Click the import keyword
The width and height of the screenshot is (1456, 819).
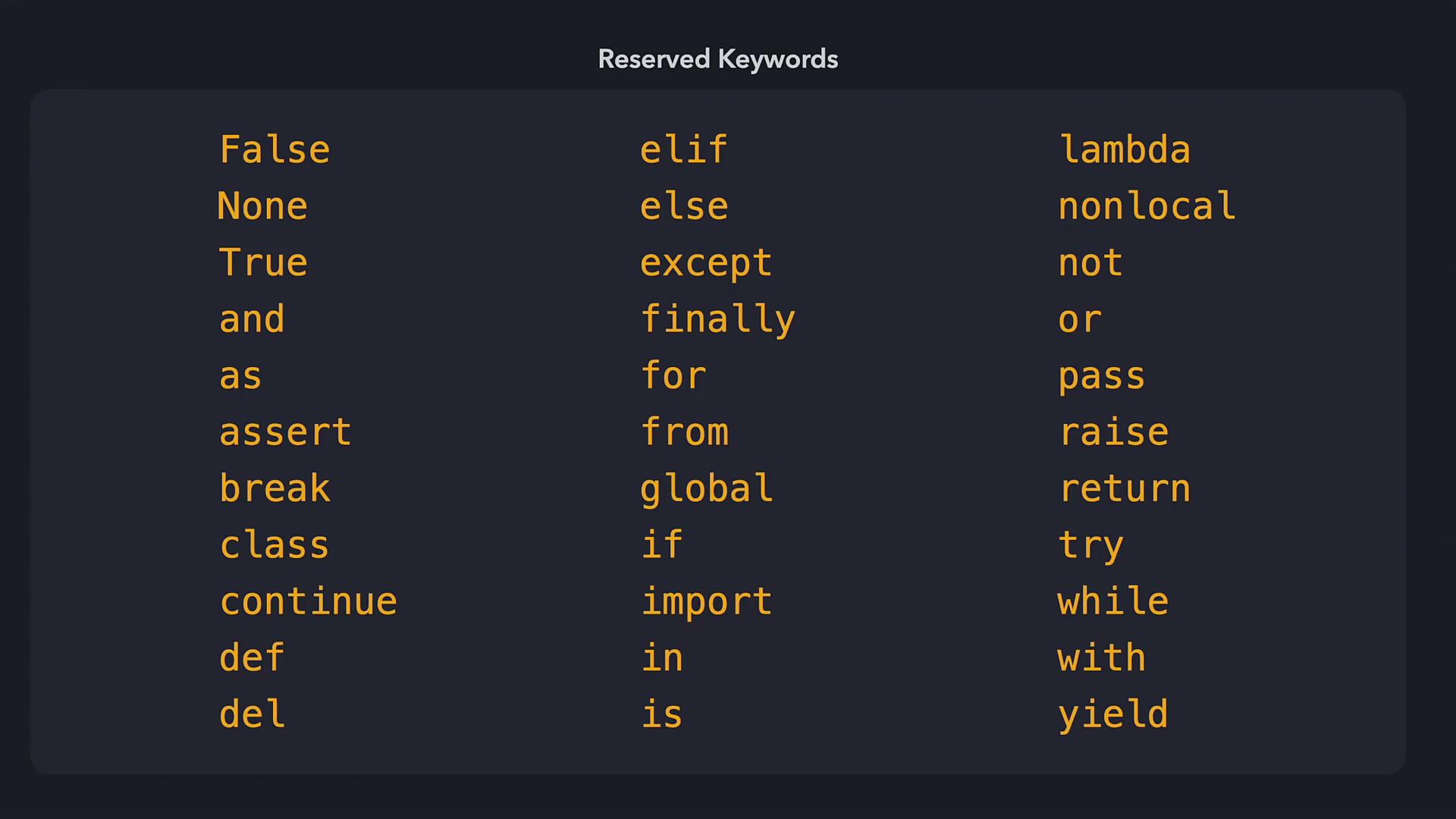tap(706, 602)
